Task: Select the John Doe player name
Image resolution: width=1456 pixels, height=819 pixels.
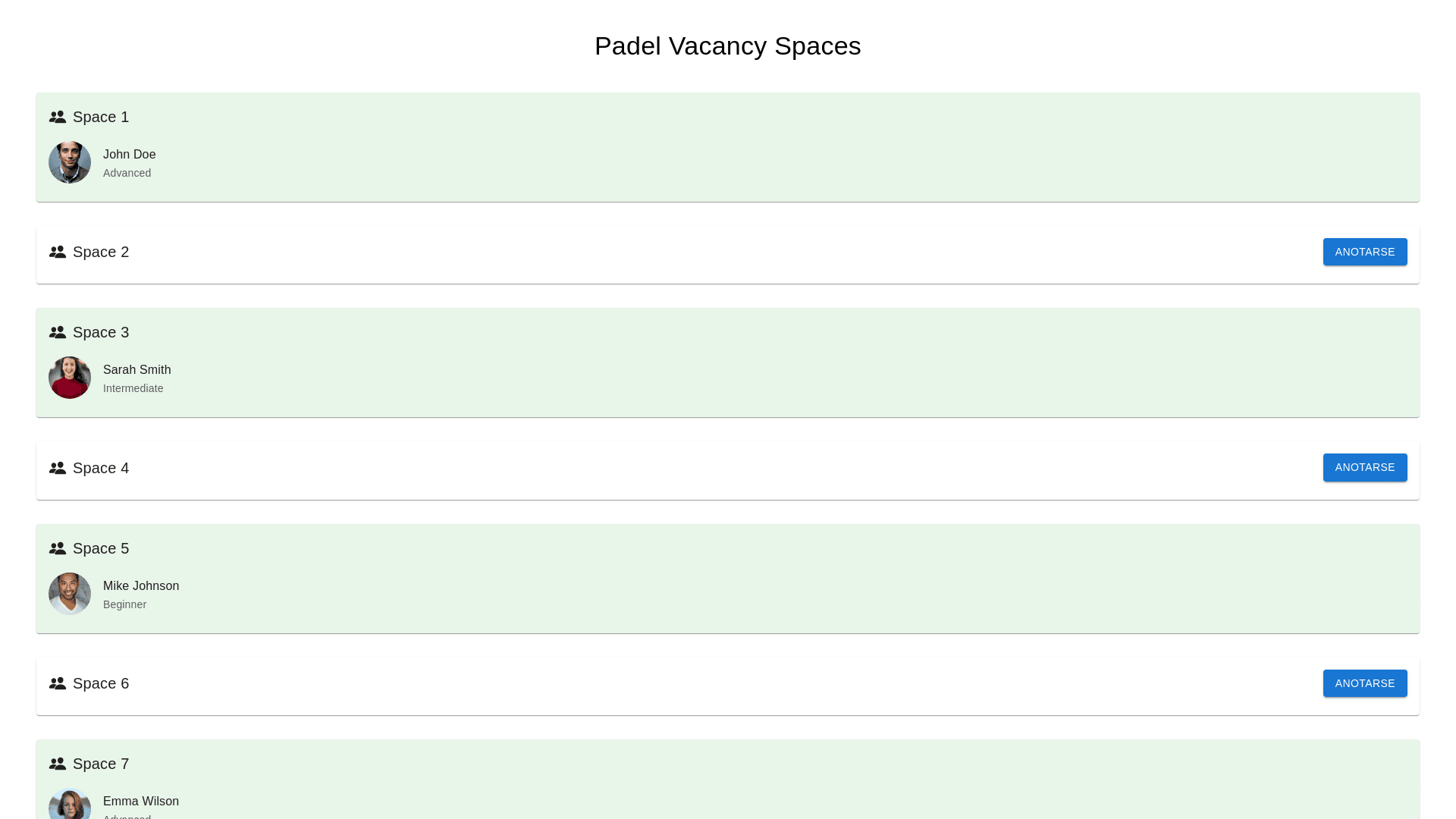Action: pyautogui.click(x=130, y=155)
